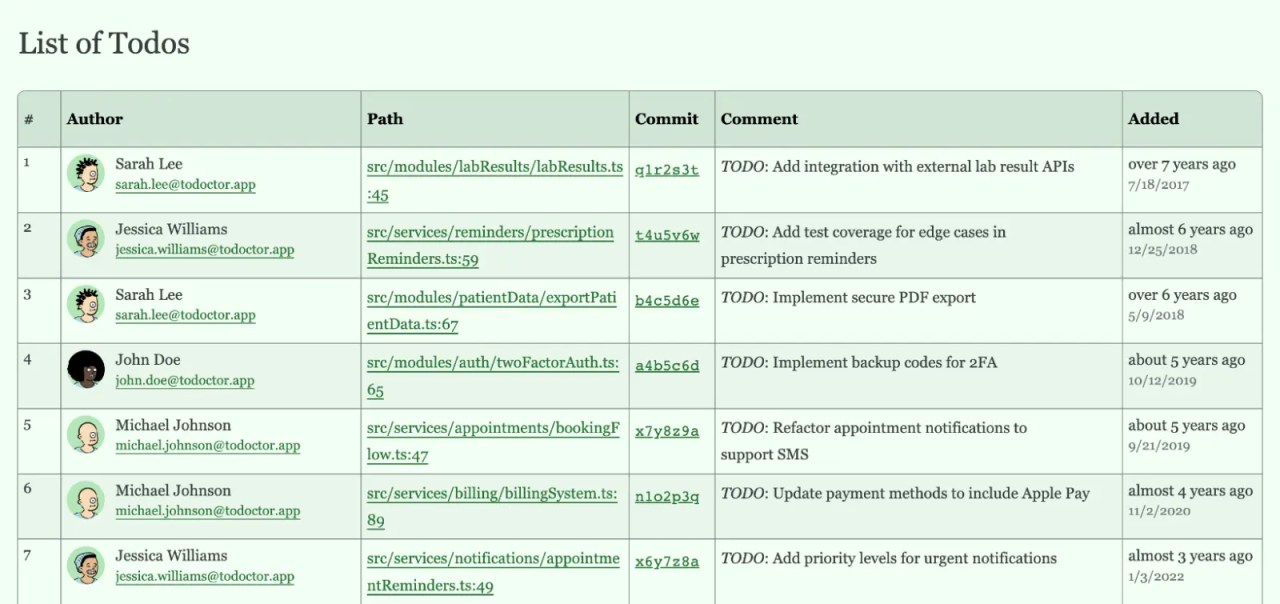
Task: Open the prescriptionReminders.ts:59 path link
Action: point(490,245)
